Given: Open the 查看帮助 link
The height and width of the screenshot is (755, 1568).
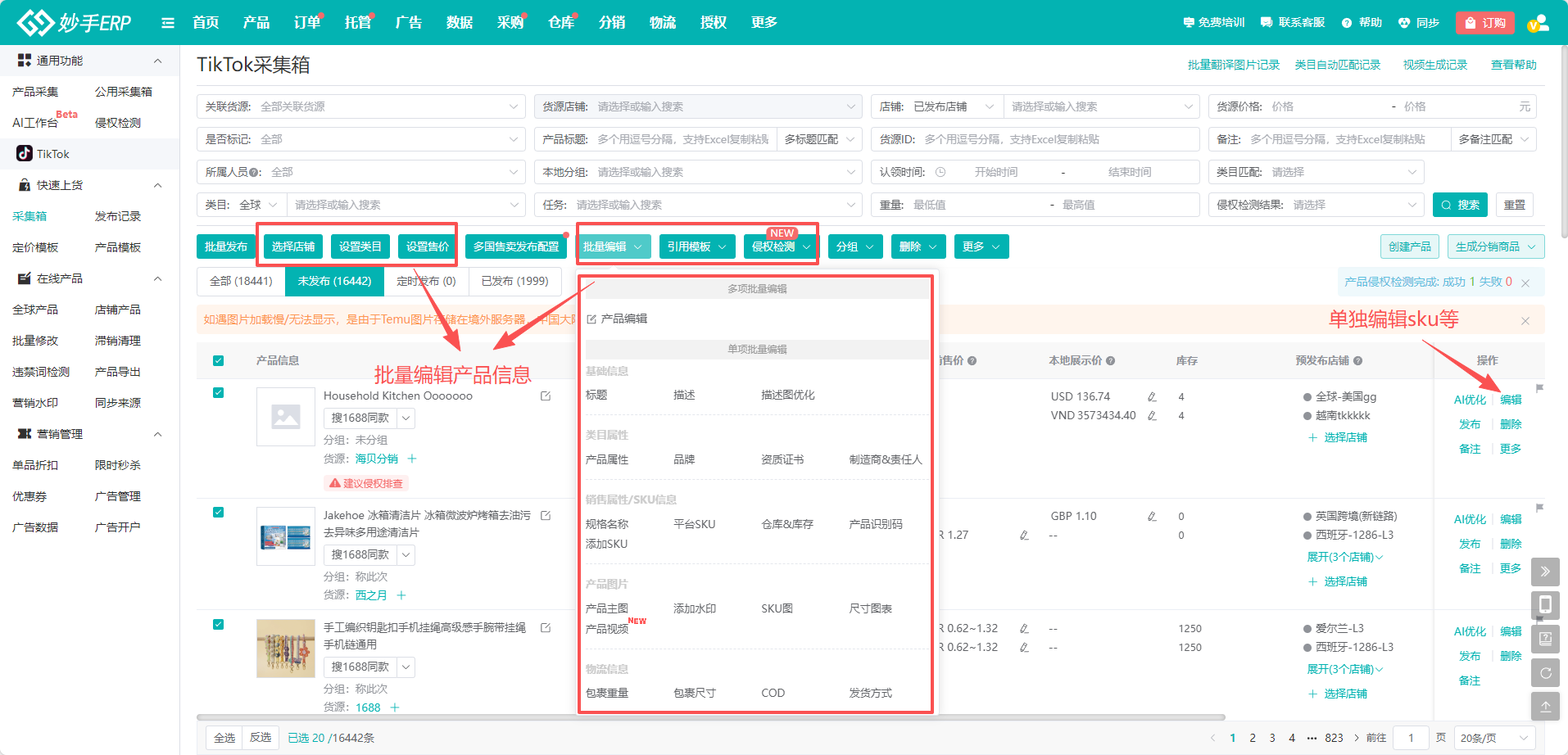Looking at the screenshot, I should pos(1513,65).
